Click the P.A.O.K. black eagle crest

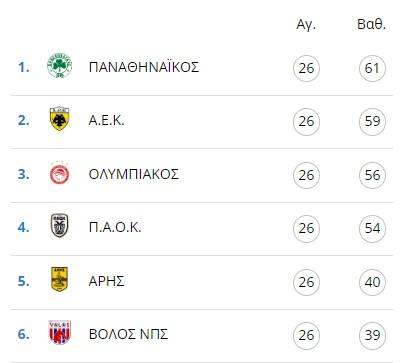59,226
